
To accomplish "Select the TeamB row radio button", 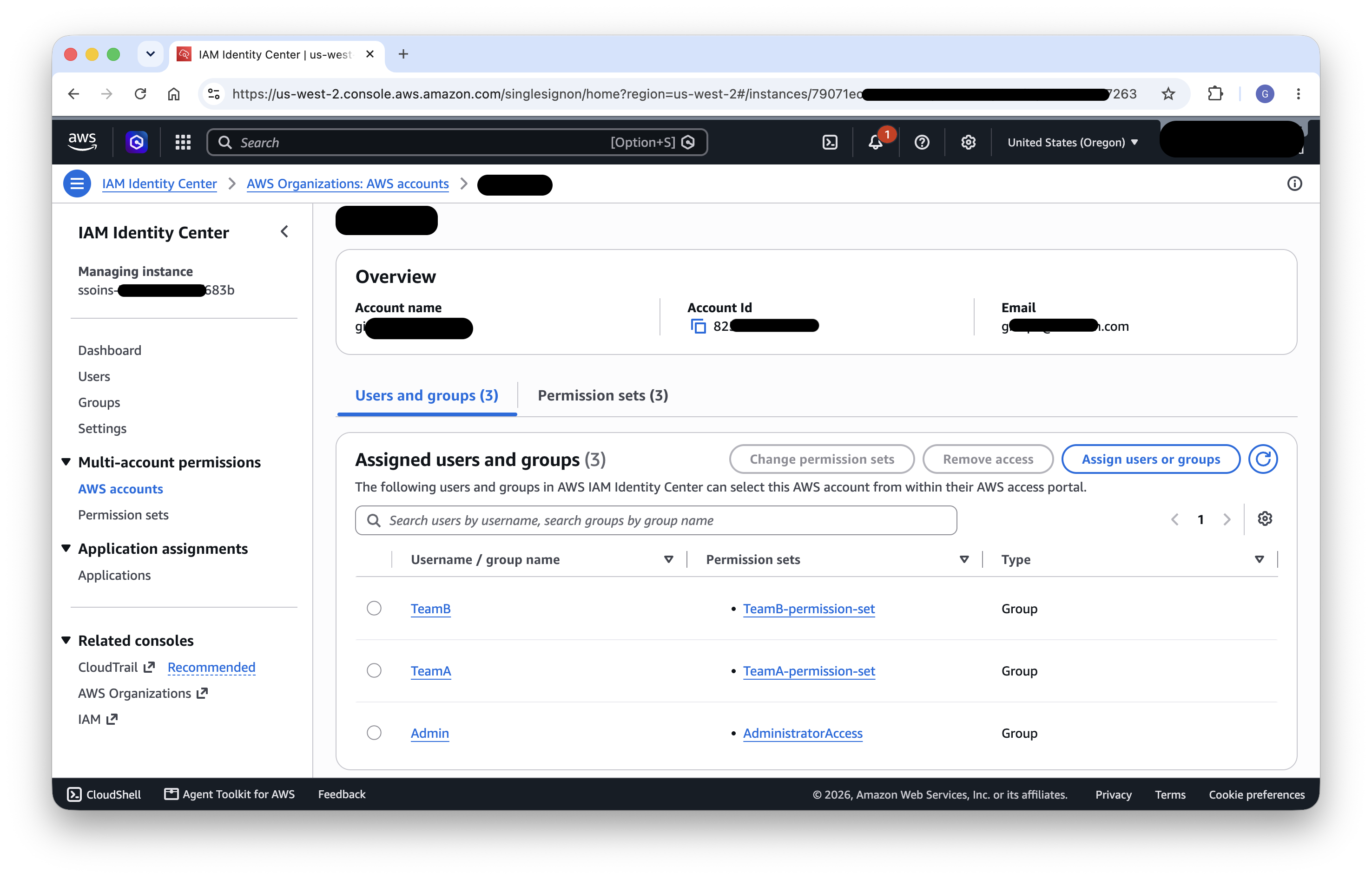I will 374,609.
